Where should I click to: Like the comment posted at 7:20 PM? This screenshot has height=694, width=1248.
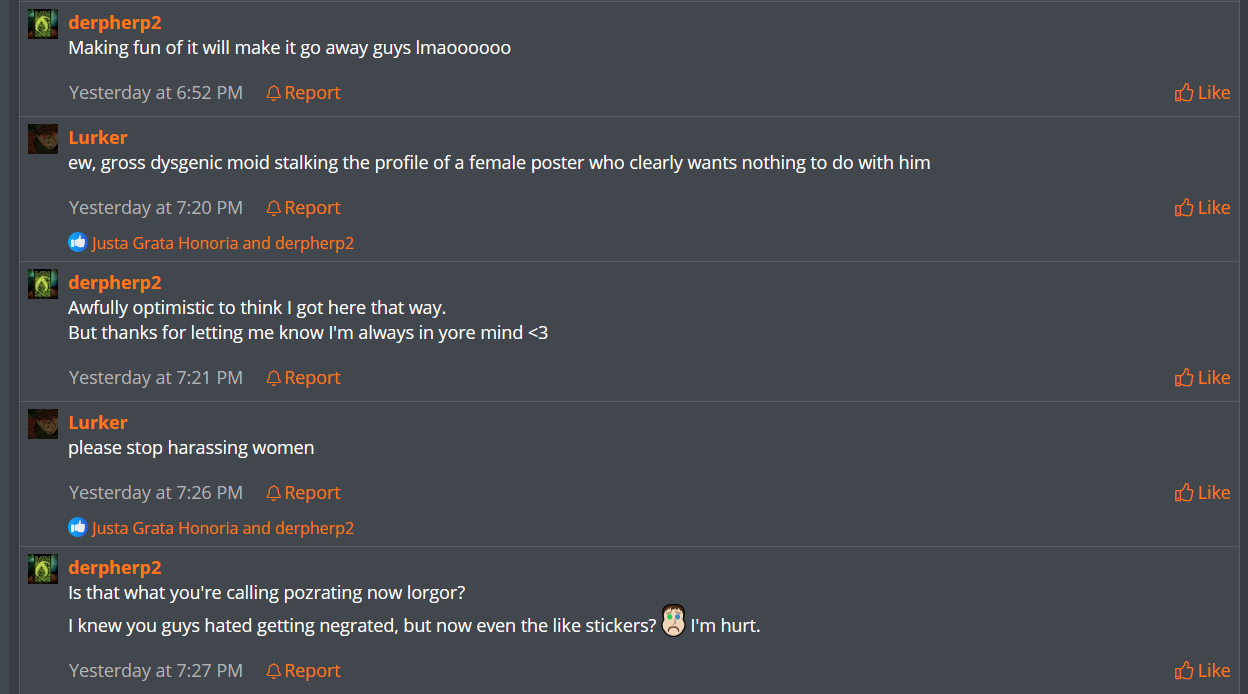pyautogui.click(x=1202, y=208)
